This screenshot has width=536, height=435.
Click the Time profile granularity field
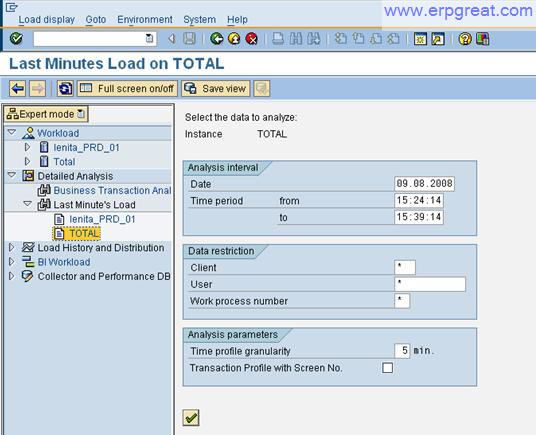pyautogui.click(x=402, y=351)
